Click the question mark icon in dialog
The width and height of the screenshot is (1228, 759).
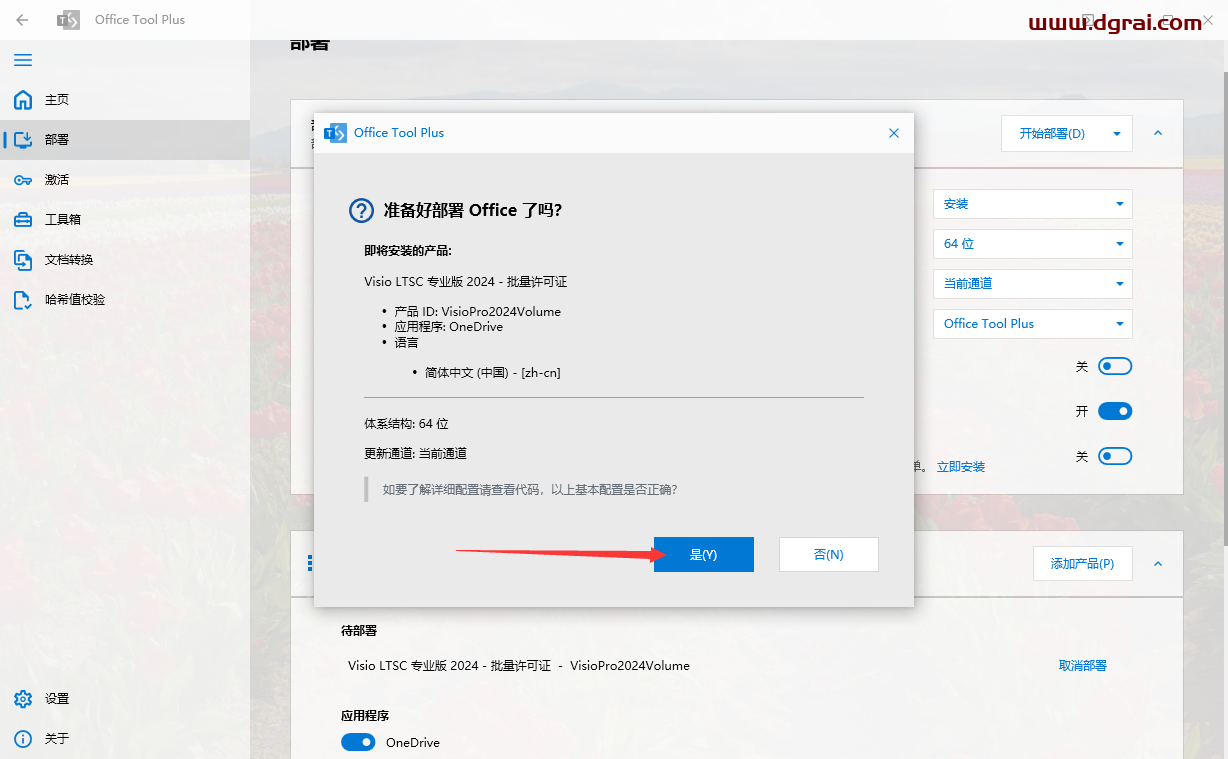[x=361, y=211]
